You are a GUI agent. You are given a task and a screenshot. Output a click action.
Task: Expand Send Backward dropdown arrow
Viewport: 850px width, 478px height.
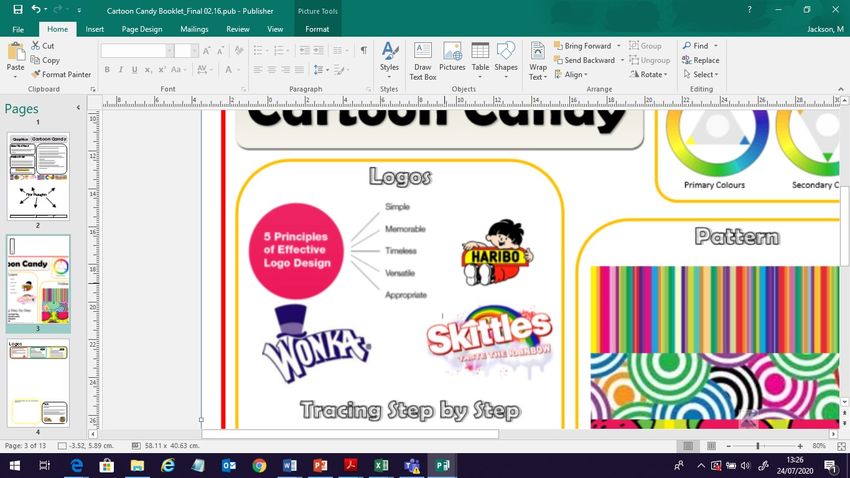pyautogui.click(x=622, y=60)
